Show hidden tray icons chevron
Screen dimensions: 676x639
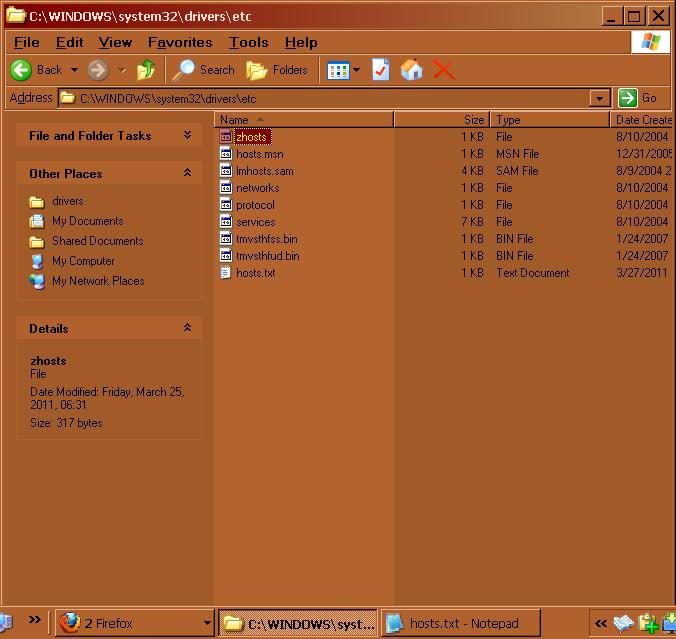(x=601, y=623)
